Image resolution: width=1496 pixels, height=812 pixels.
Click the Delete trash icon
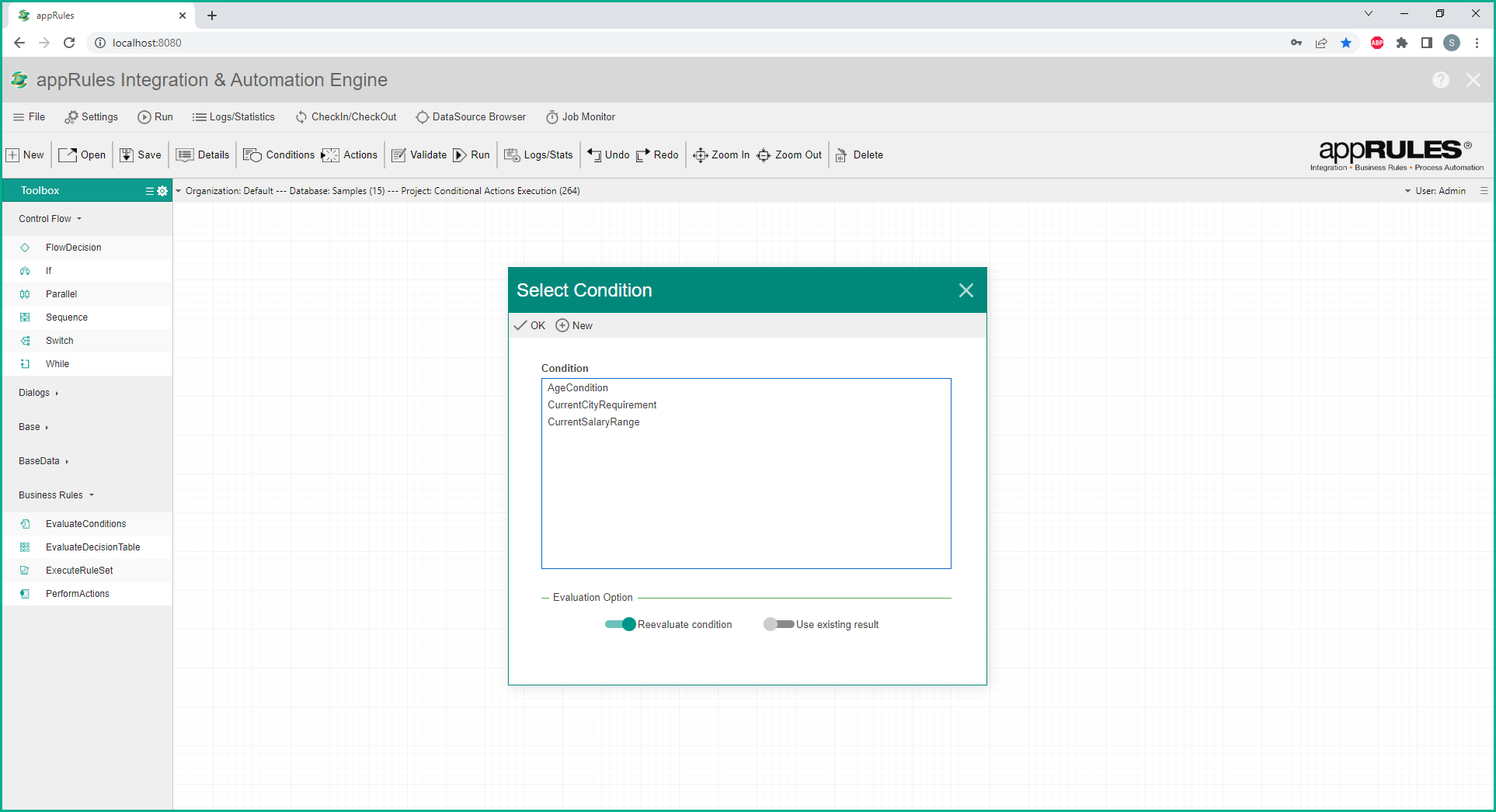click(841, 155)
